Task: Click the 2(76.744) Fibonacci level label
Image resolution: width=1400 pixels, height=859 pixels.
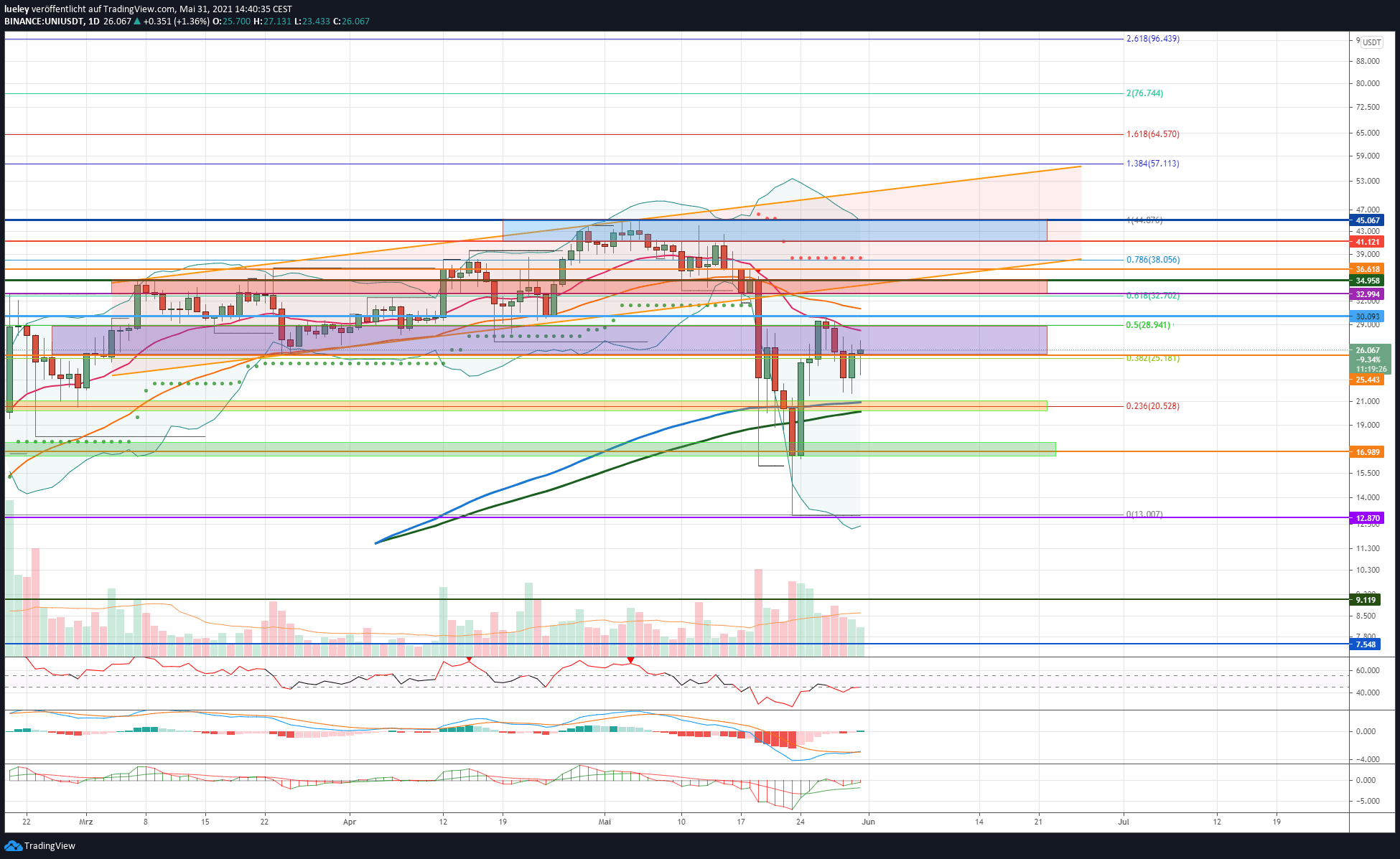Action: pos(1144,93)
